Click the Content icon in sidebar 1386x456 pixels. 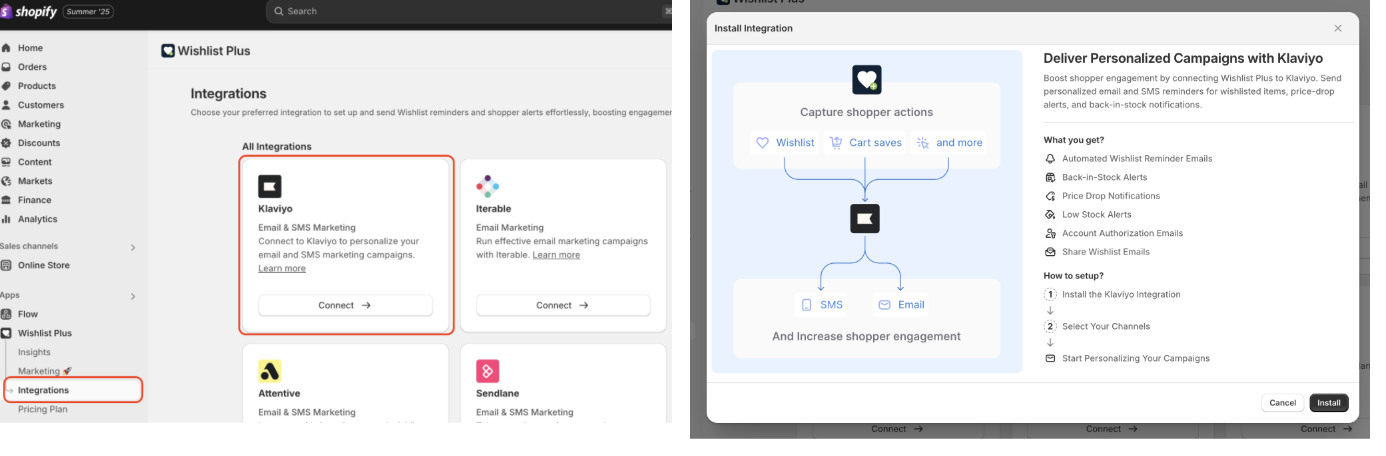click(6, 162)
